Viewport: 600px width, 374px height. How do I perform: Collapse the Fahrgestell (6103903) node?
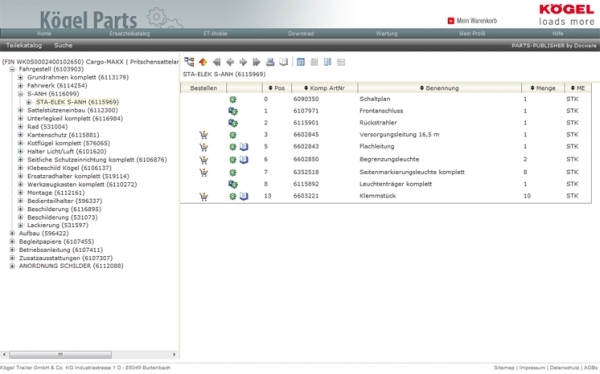pos(12,69)
